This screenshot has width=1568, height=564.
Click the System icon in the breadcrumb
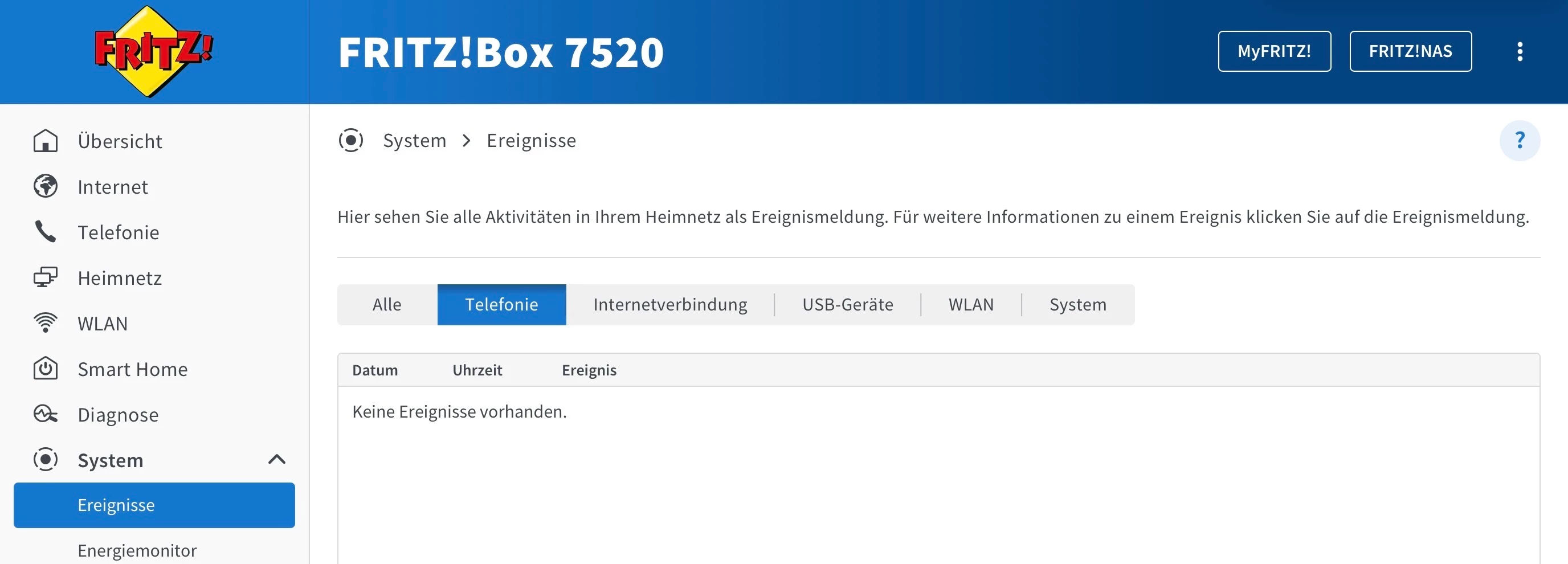(351, 141)
